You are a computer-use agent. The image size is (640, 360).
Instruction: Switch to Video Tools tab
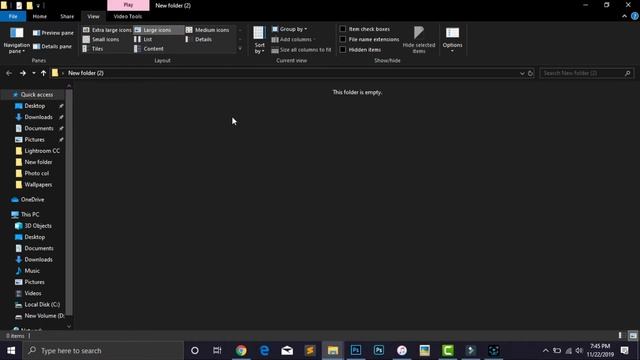pyautogui.click(x=128, y=16)
